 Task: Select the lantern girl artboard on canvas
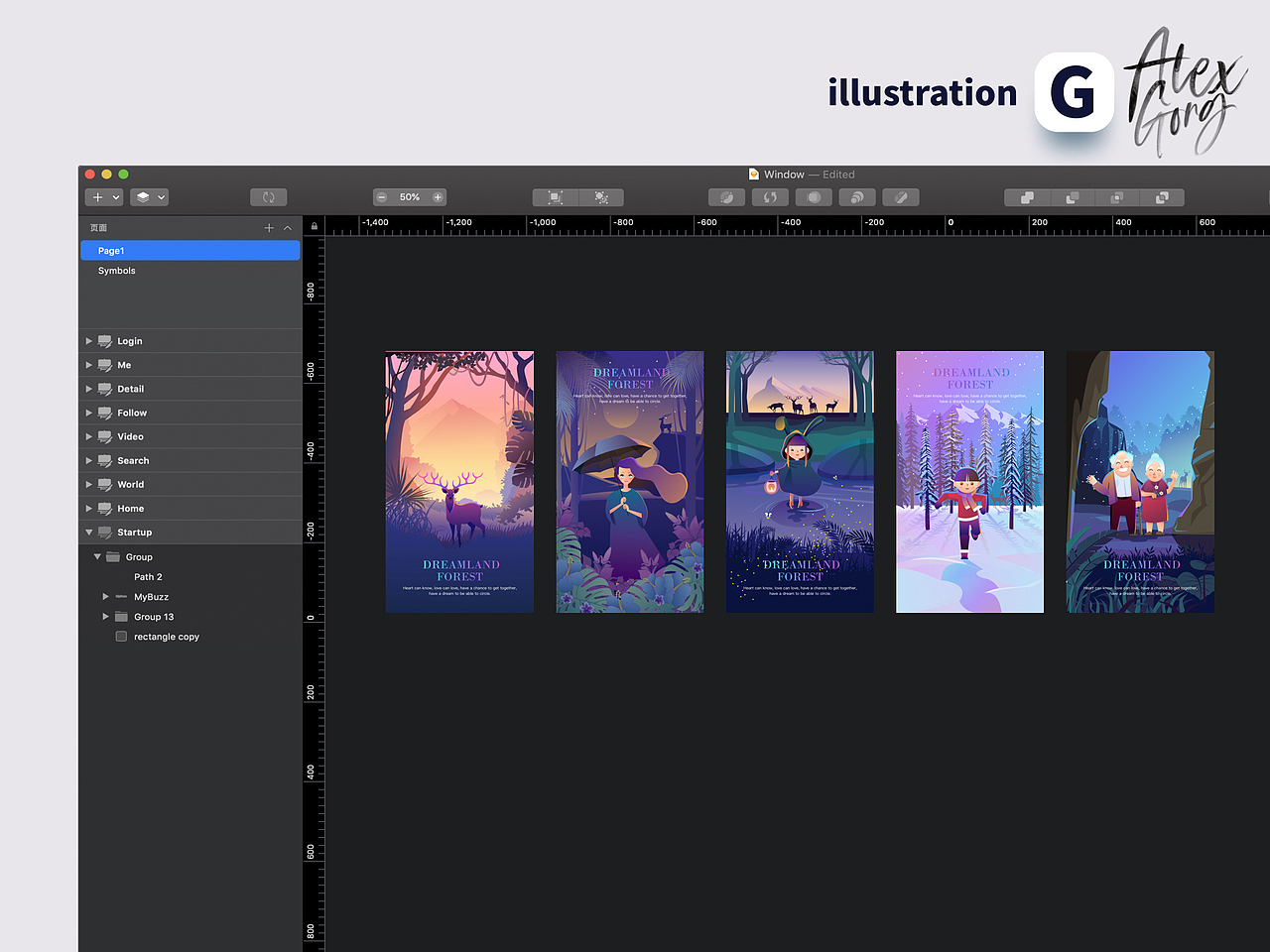point(800,482)
